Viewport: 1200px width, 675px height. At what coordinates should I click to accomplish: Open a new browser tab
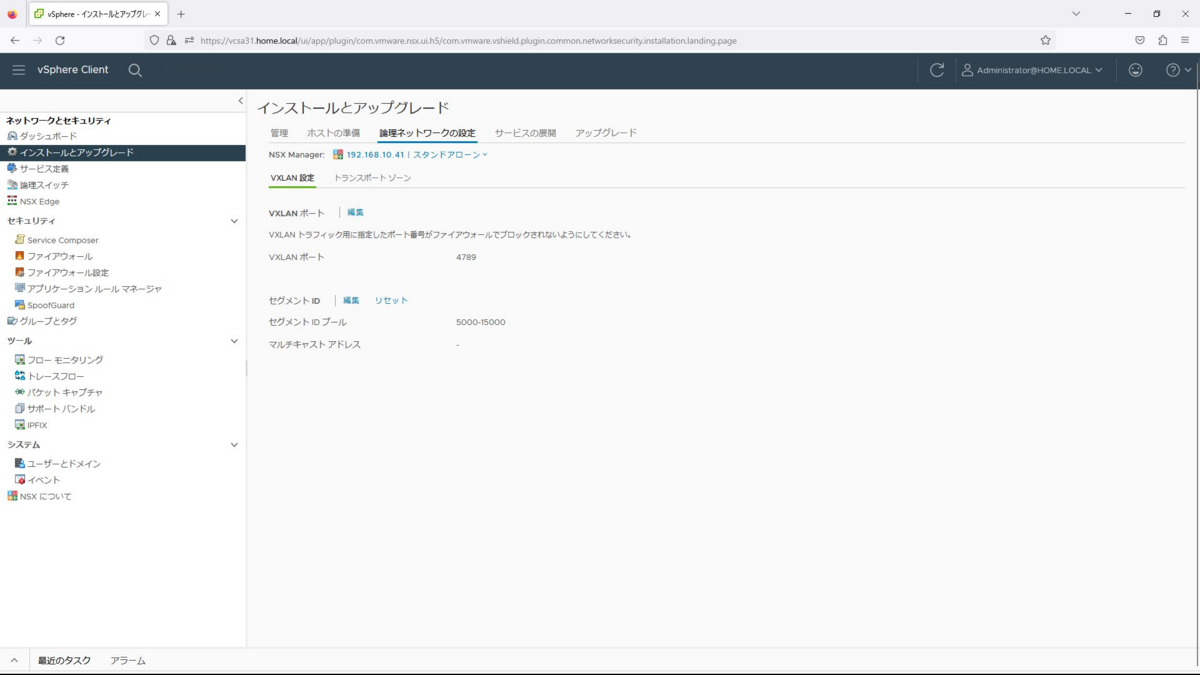point(181,14)
